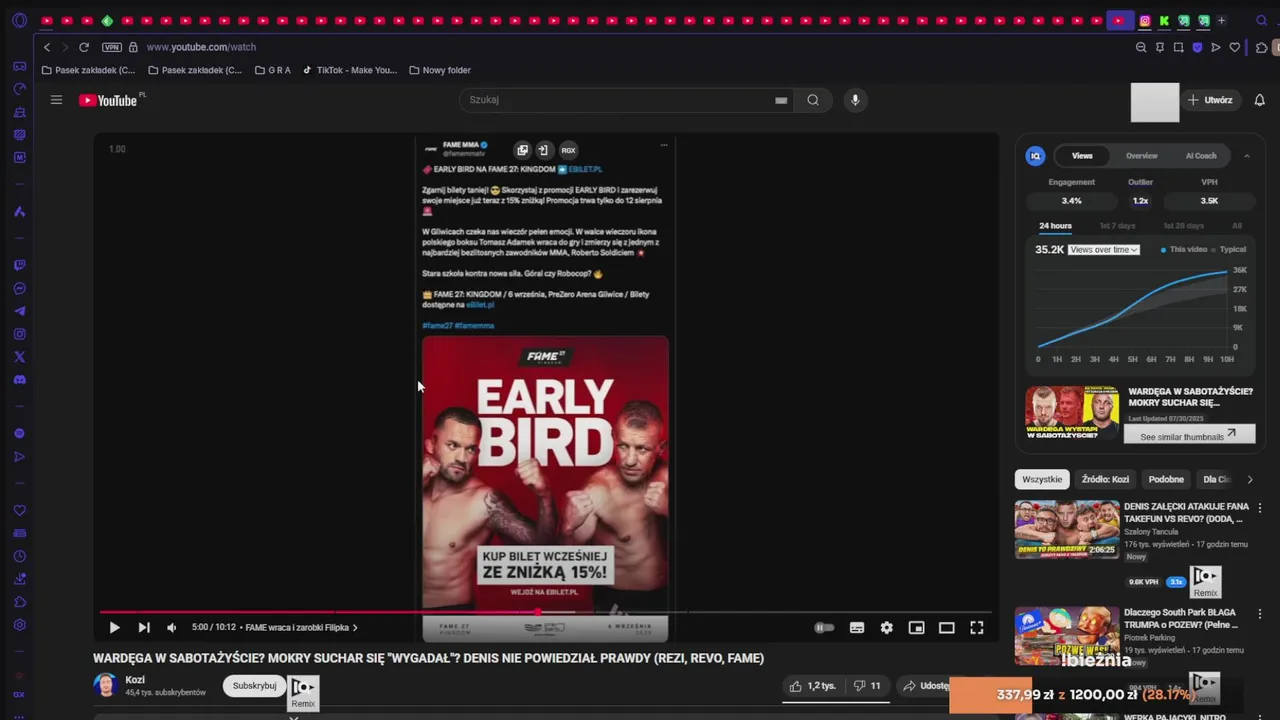This screenshot has width=1280, height=720.
Task: Click Remix icon next to Subskrybuj
Action: (303, 692)
